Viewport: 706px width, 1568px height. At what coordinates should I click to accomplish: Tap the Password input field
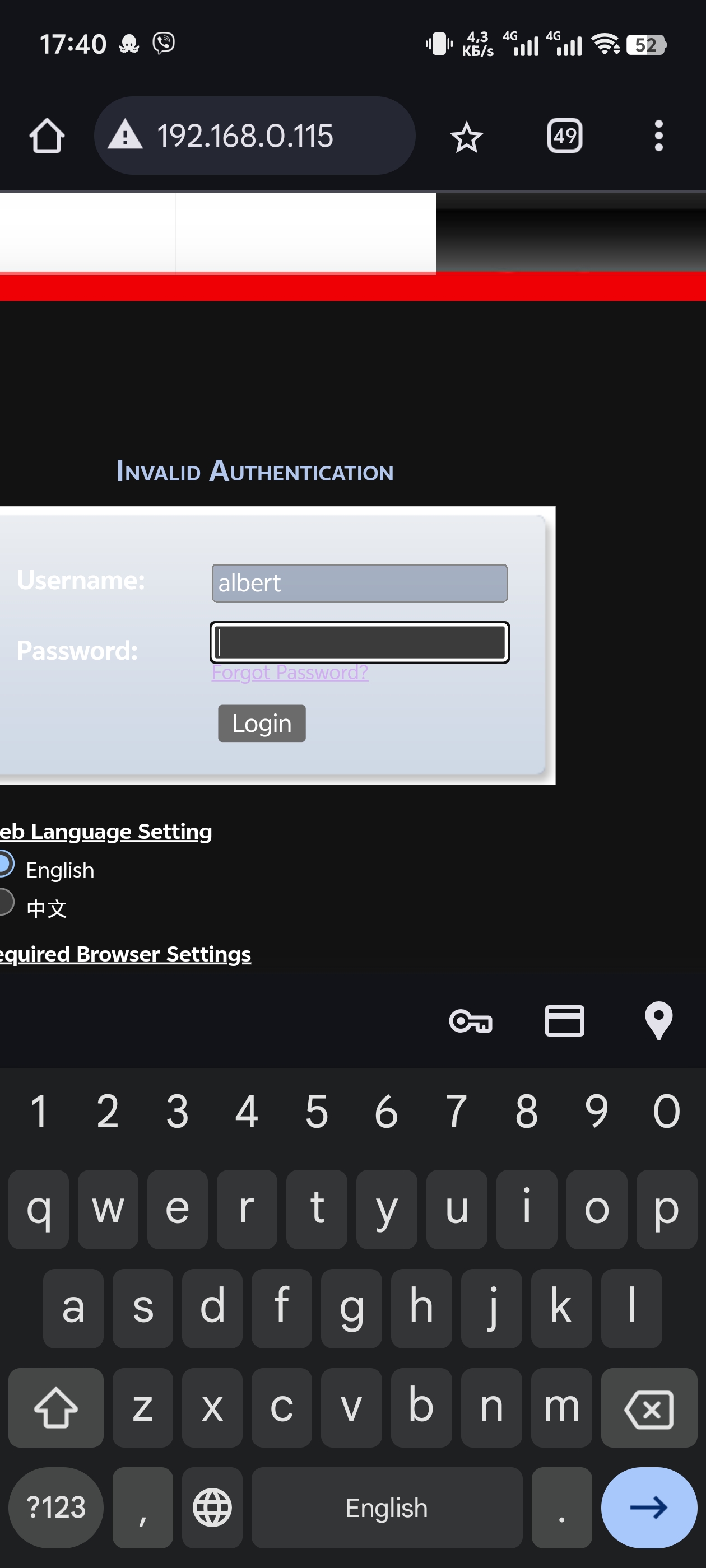(x=359, y=642)
